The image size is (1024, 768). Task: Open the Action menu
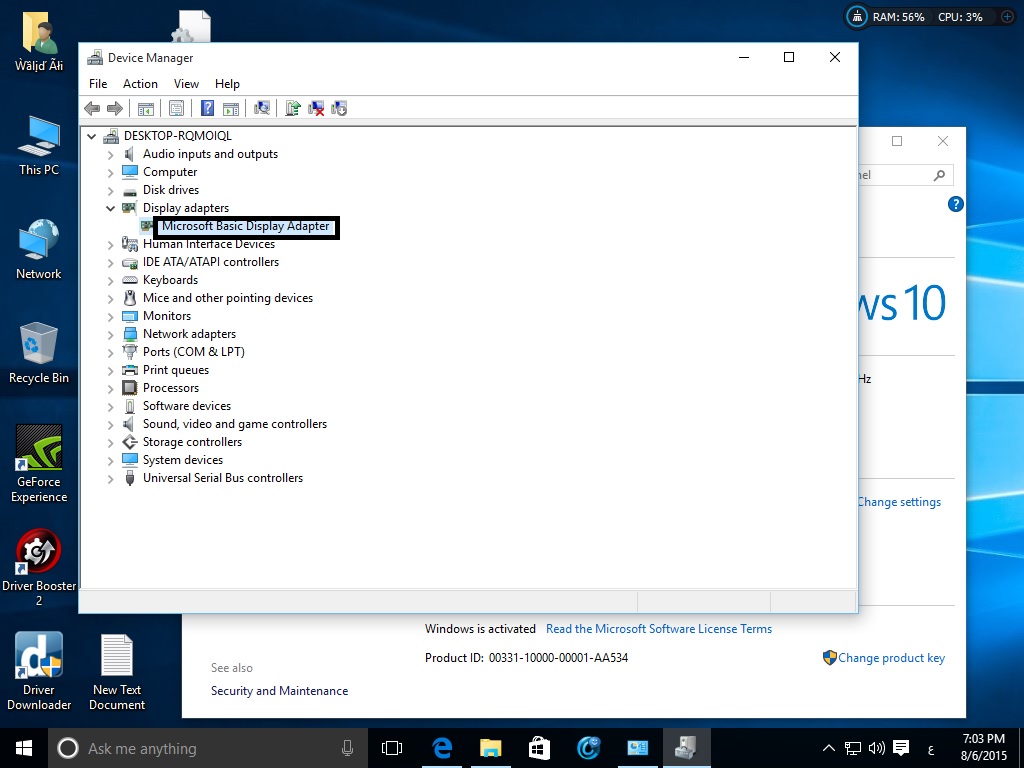pos(140,84)
